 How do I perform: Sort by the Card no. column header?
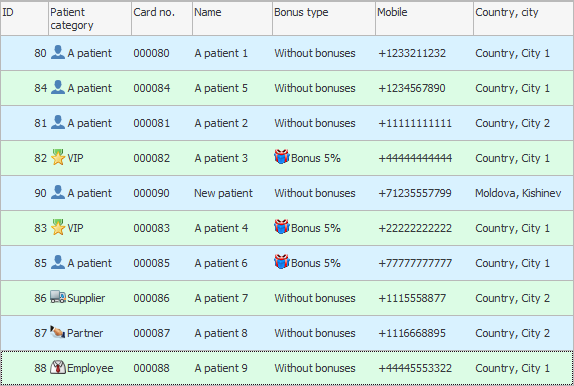tap(162, 18)
